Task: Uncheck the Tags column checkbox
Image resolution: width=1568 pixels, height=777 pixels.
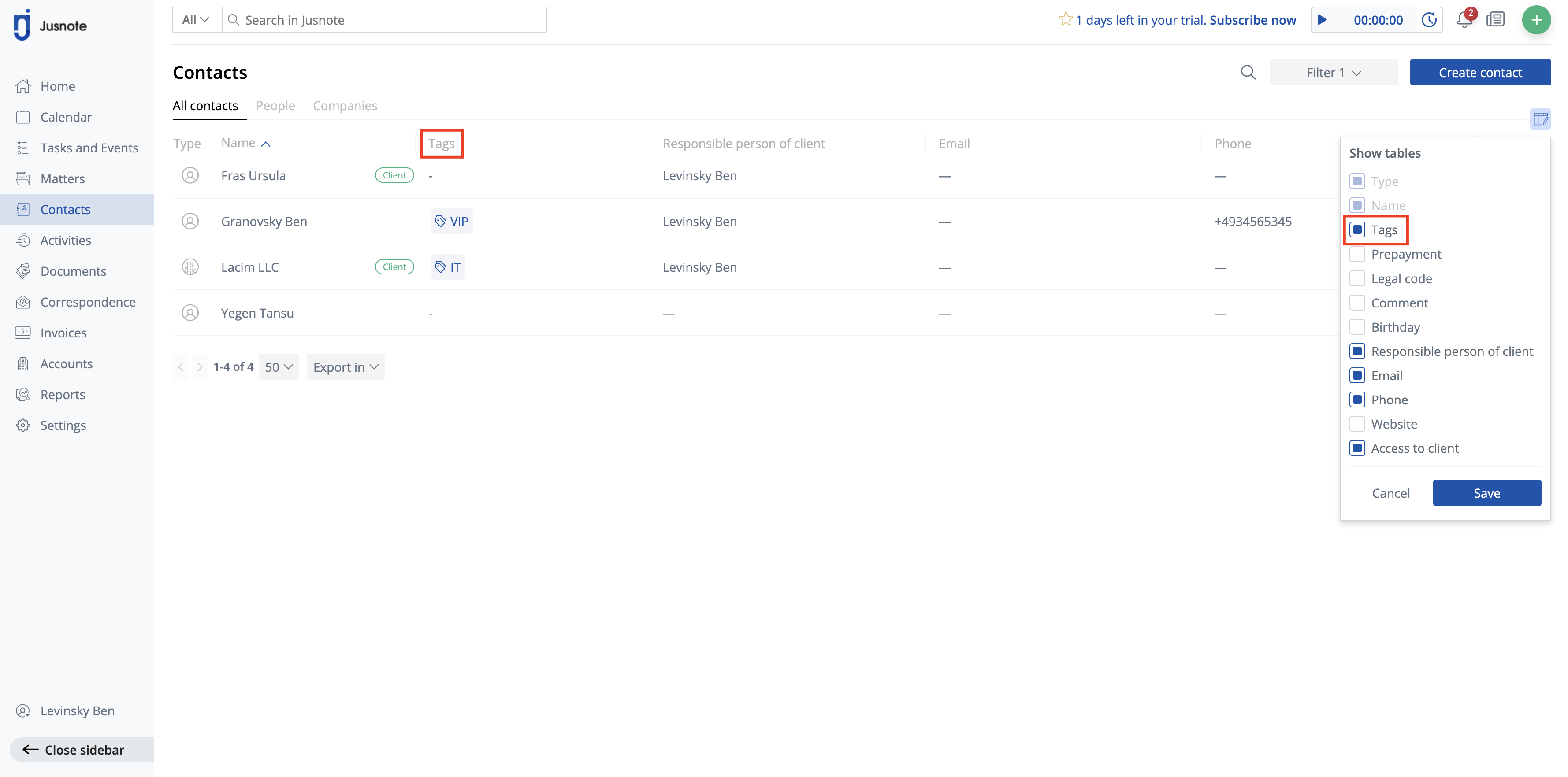Action: (1357, 229)
